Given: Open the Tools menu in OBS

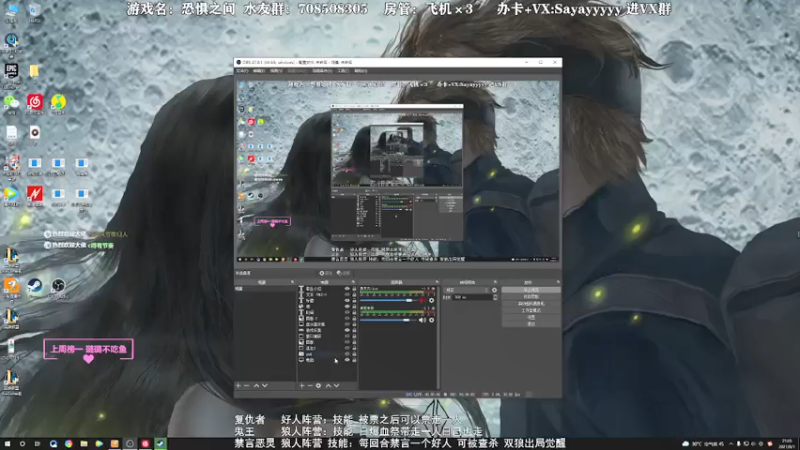Looking at the screenshot, I should pos(343,71).
